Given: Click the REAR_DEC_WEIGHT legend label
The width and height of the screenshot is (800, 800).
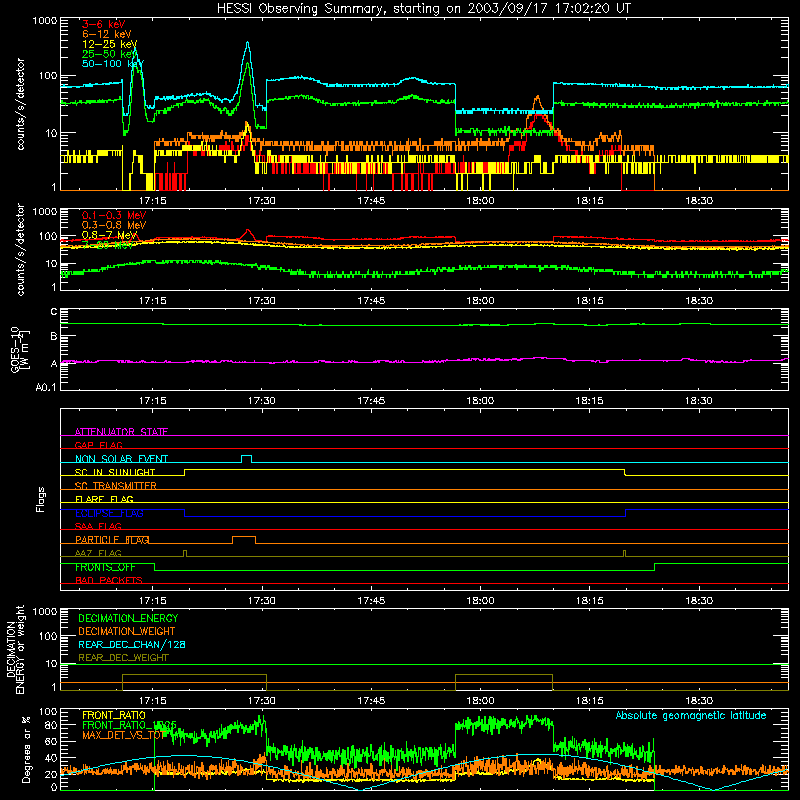Looking at the screenshot, I should pos(123,658).
